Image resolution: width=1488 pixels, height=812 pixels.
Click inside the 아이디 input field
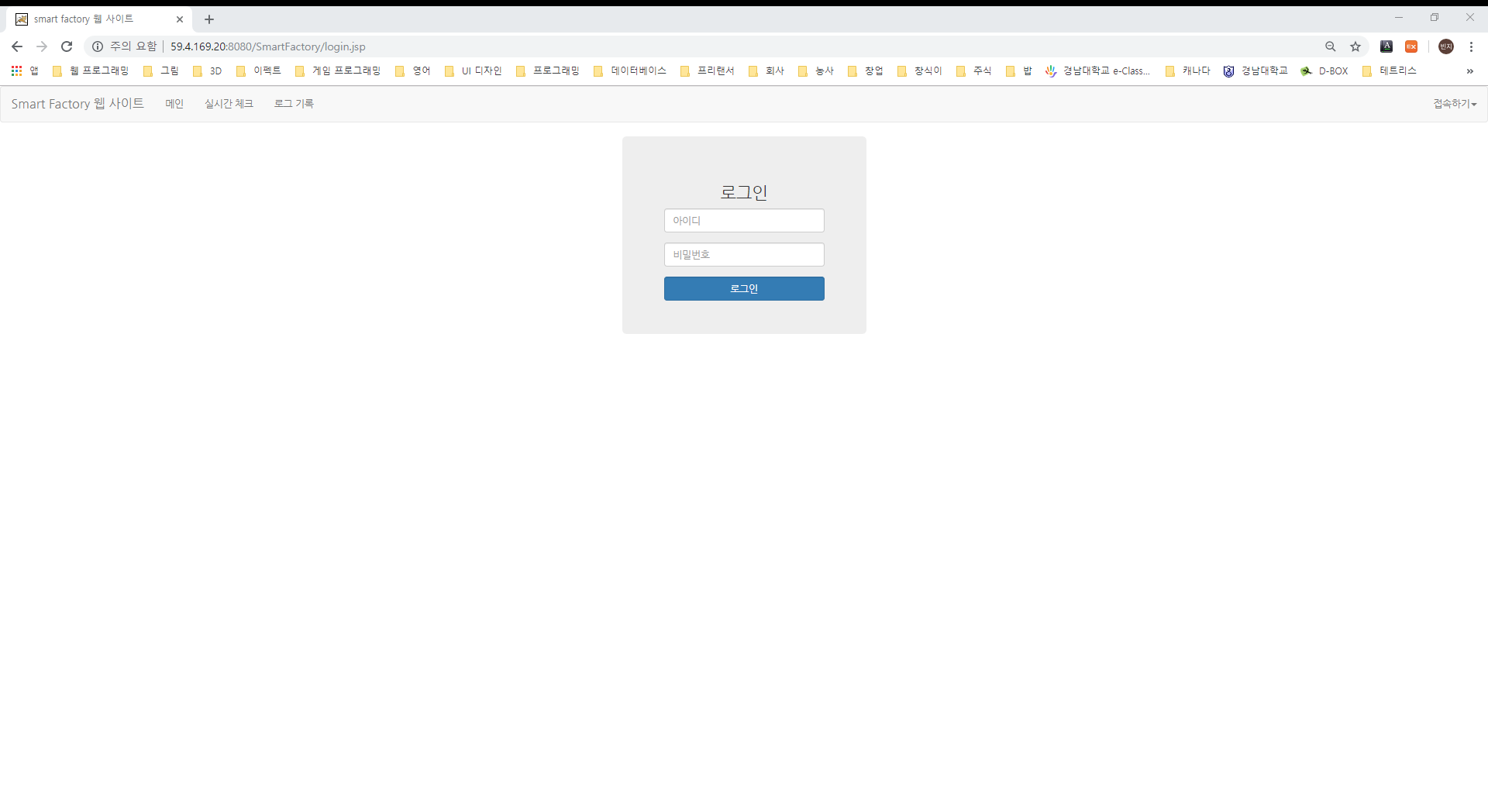coord(744,220)
